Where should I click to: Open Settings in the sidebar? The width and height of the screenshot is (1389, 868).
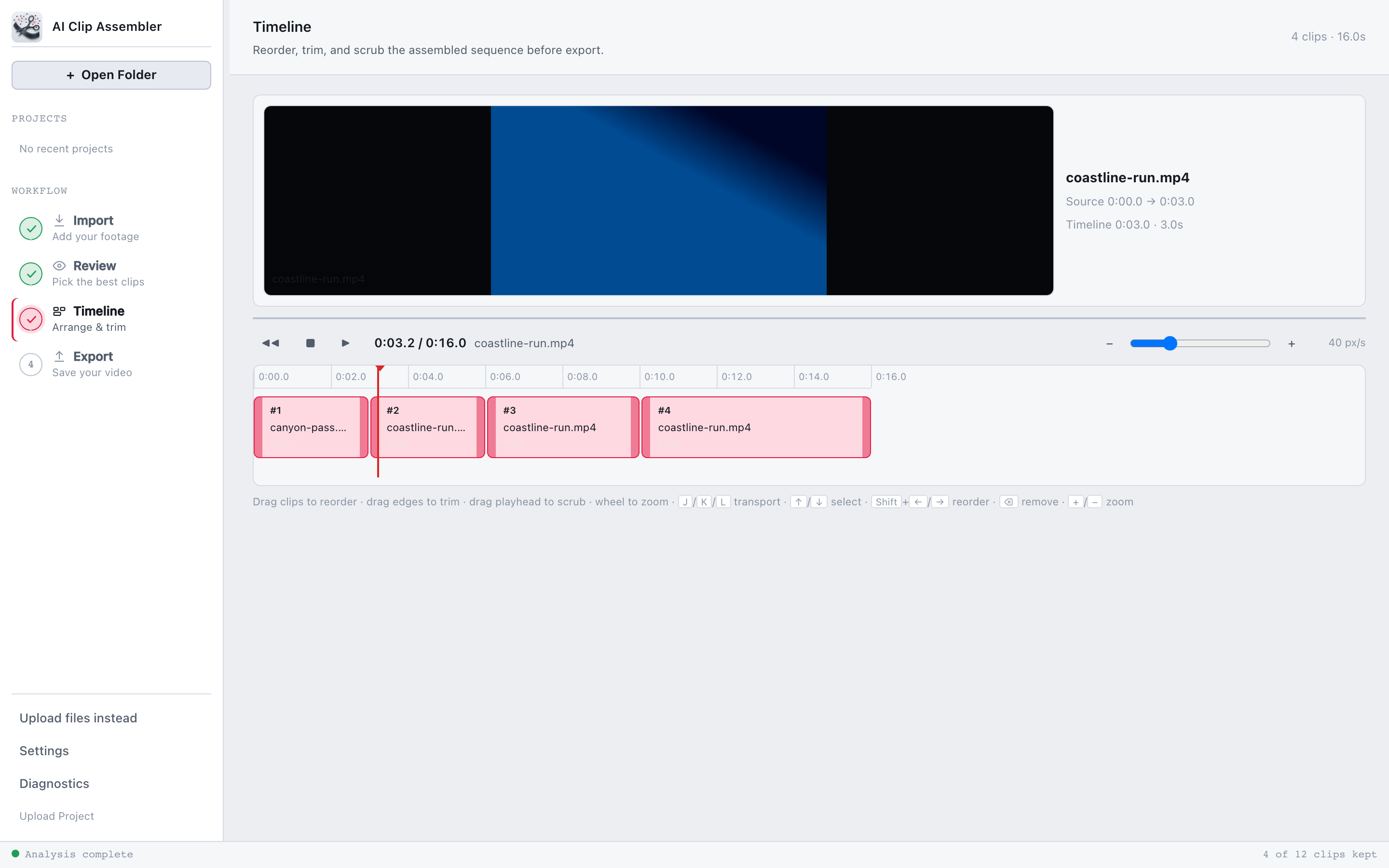(44, 751)
